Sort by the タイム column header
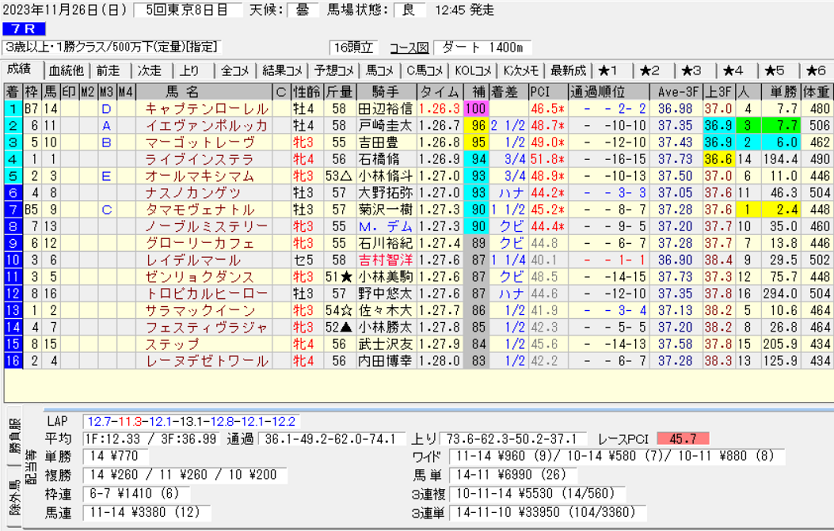The image size is (834, 531). pos(438,91)
